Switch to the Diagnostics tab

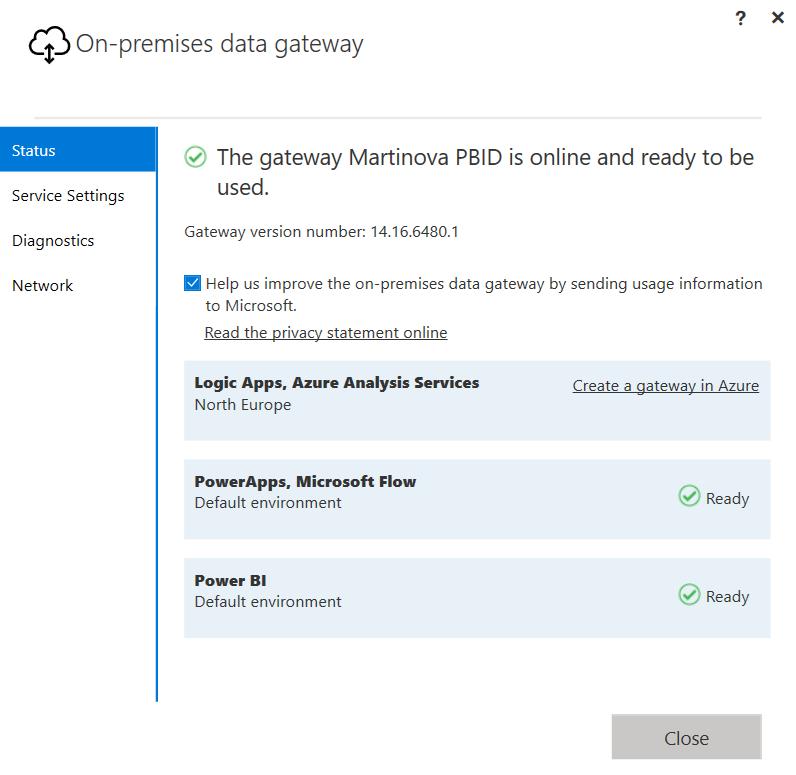(53, 241)
